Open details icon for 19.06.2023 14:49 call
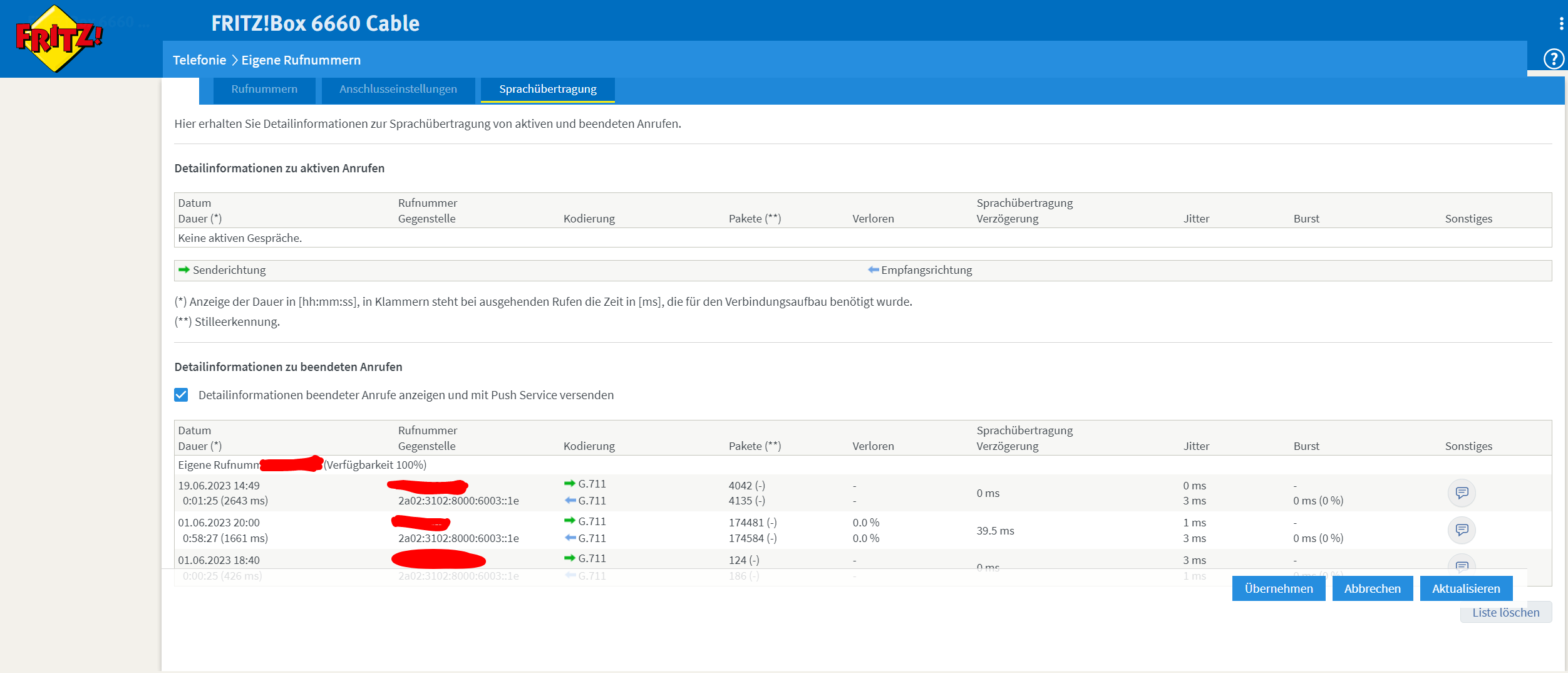The width and height of the screenshot is (1568, 673). tap(1462, 493)
